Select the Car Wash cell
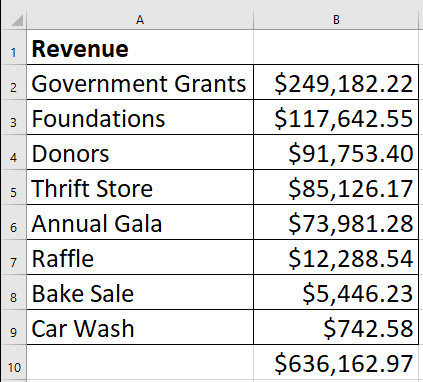 (140, 327)
